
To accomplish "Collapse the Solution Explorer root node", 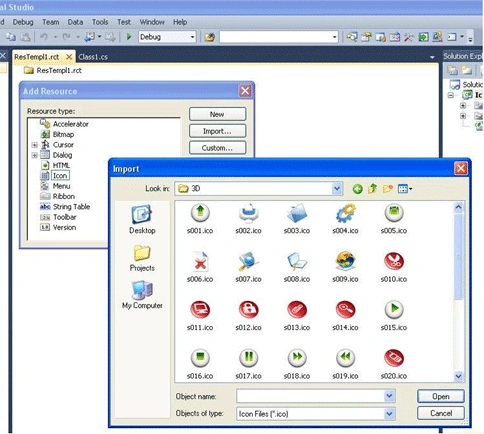I will [451, 95].
